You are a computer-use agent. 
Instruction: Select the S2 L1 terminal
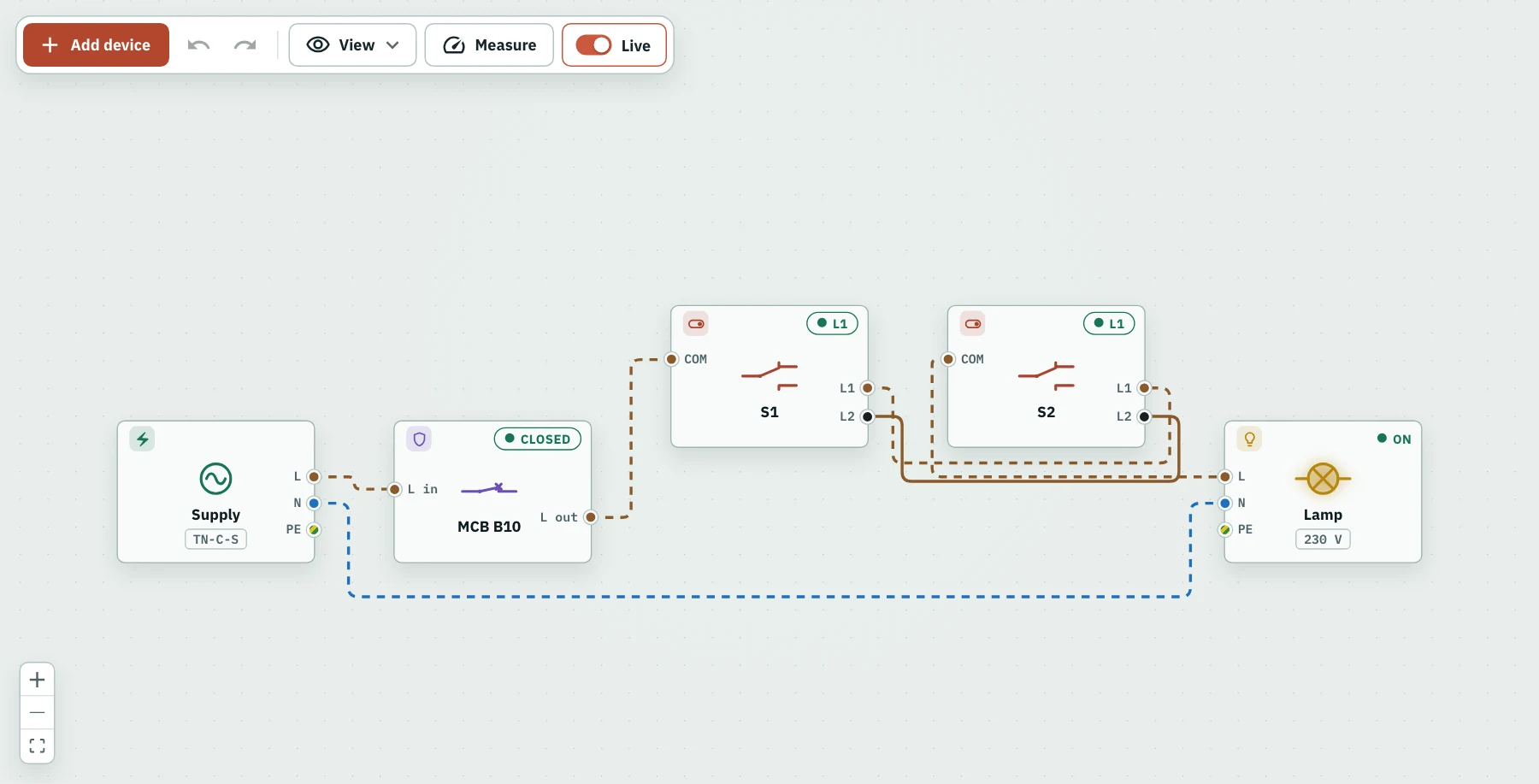coord(1144,388)
